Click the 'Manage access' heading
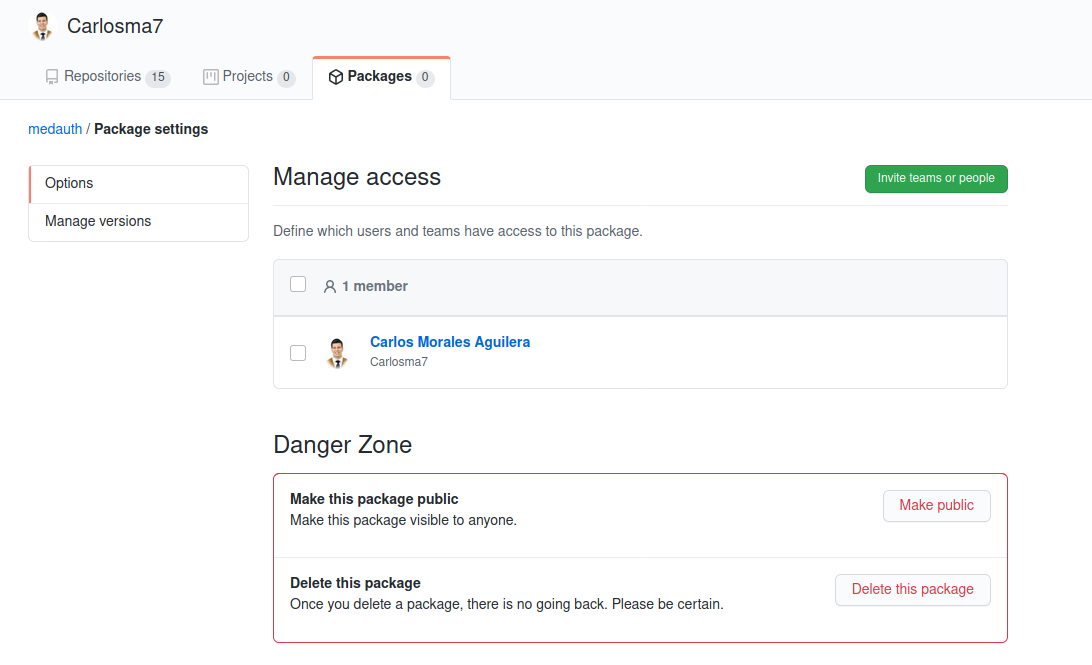1092x665 pixels. [357, 177]
